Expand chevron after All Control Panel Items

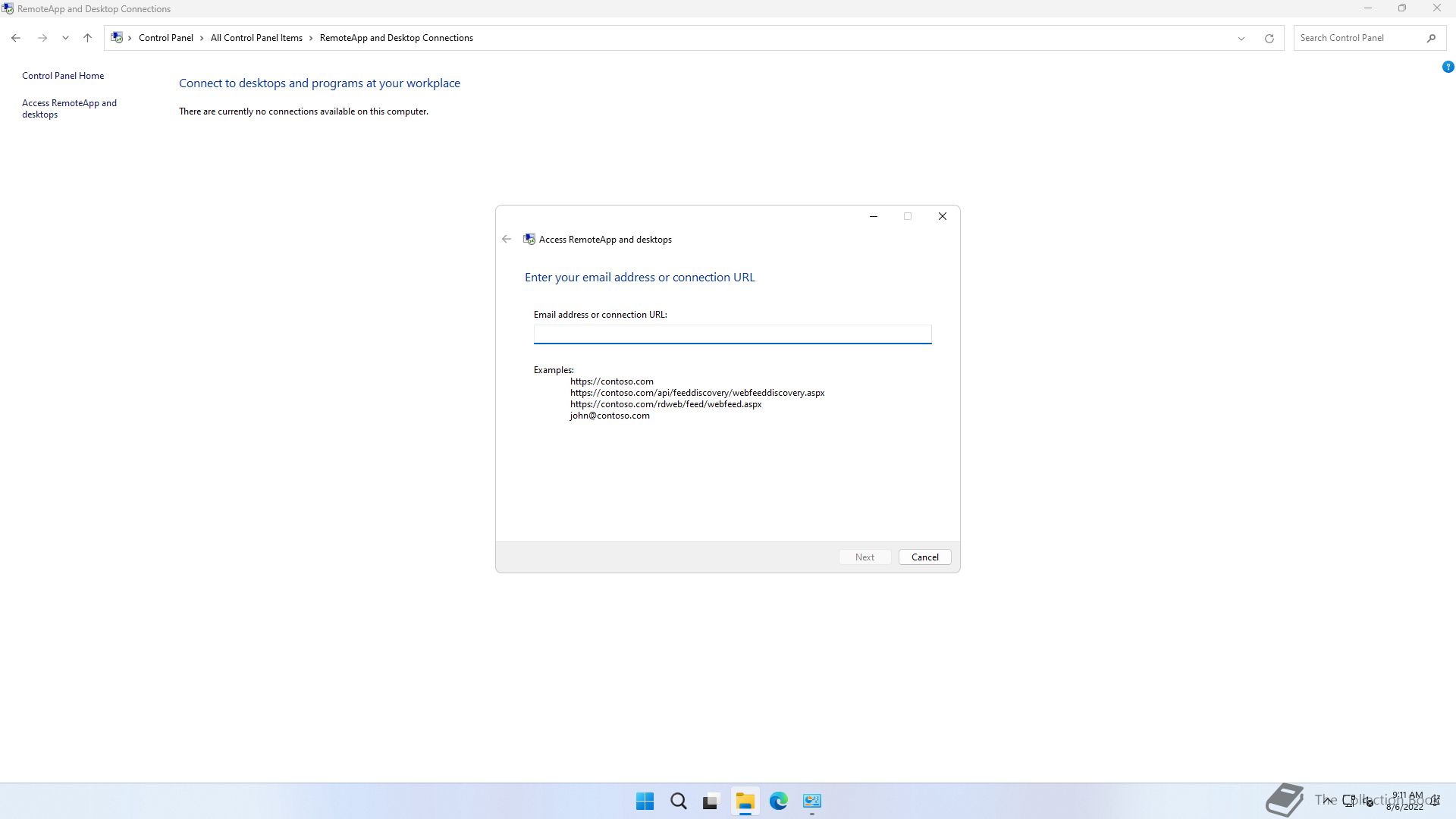[x=311, y=38]
